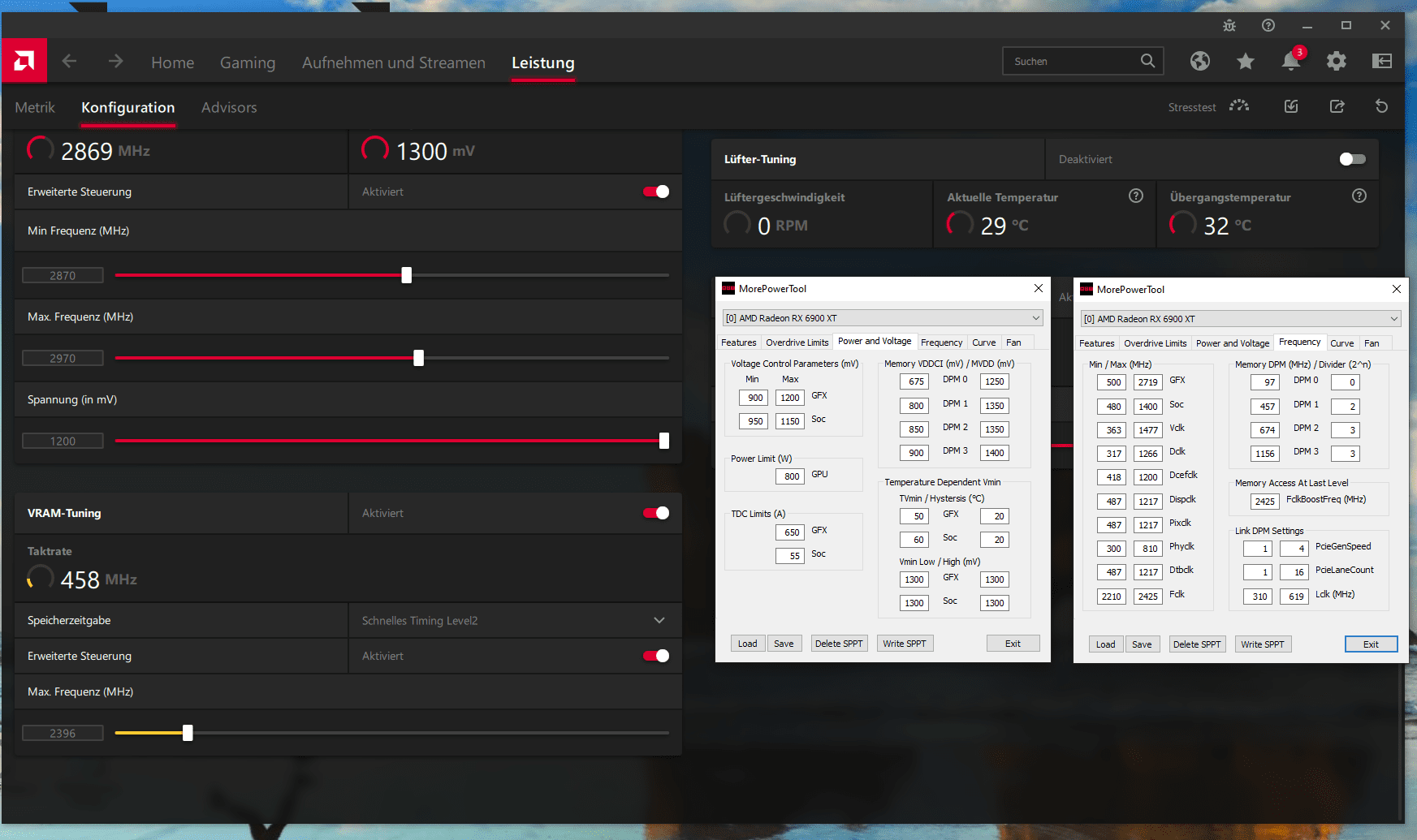Click the Spannung 1200 value box
The height and width of the screenshot is (840, 1417).
click(63, 441)
